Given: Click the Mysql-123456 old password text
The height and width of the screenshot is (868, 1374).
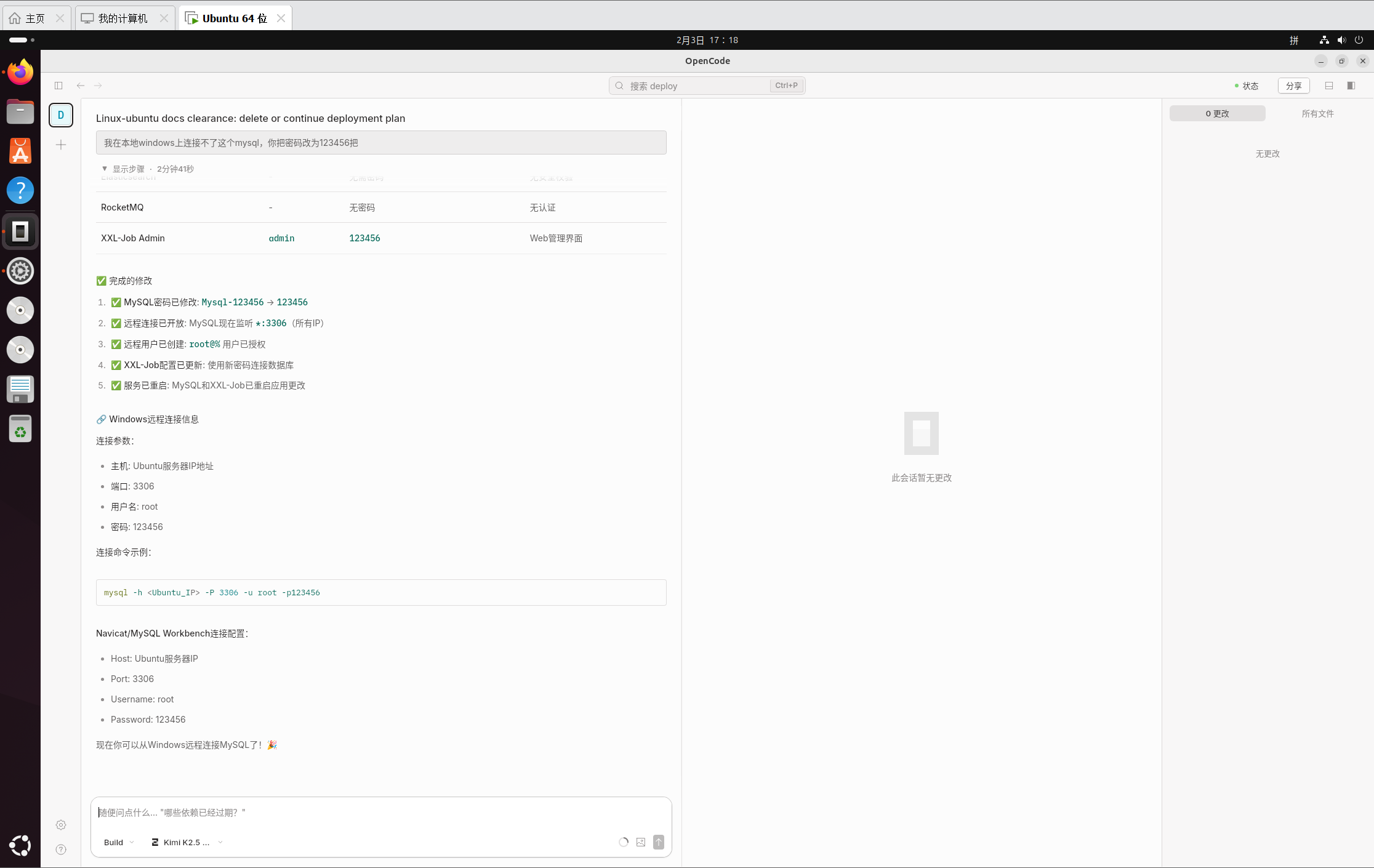Looking at the screenshot, I should tap(233, 302).
